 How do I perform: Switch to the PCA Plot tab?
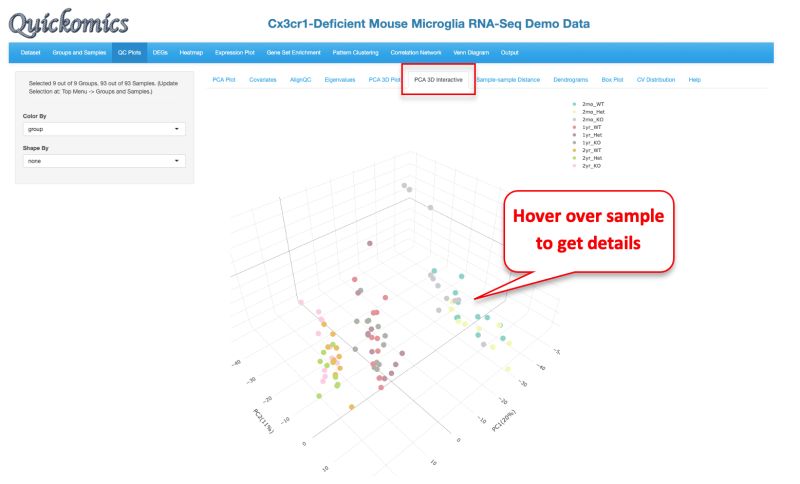(224, 80)
